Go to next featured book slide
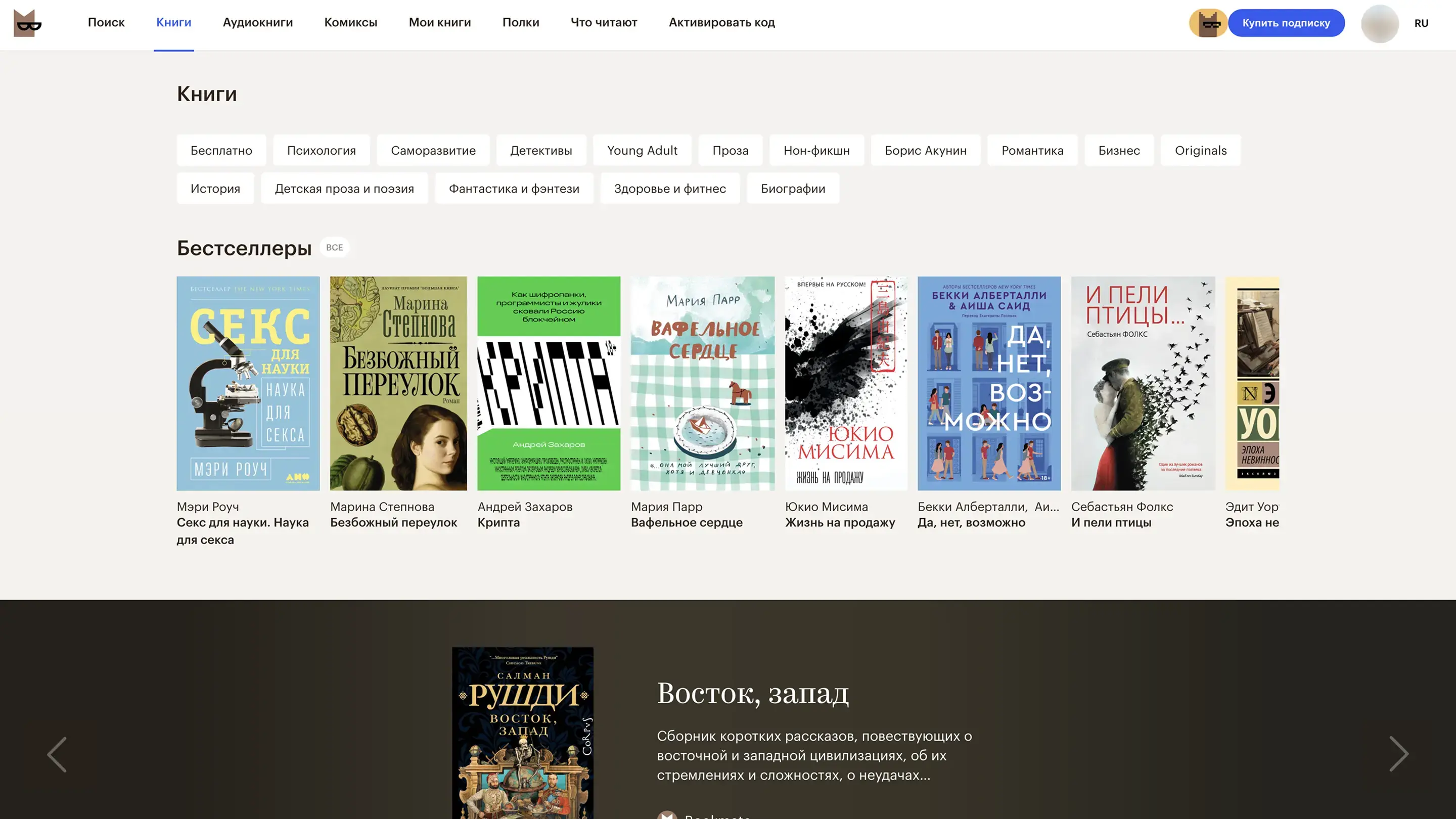Screen dimensions: 1456x819 click(x=1398, y=754)
